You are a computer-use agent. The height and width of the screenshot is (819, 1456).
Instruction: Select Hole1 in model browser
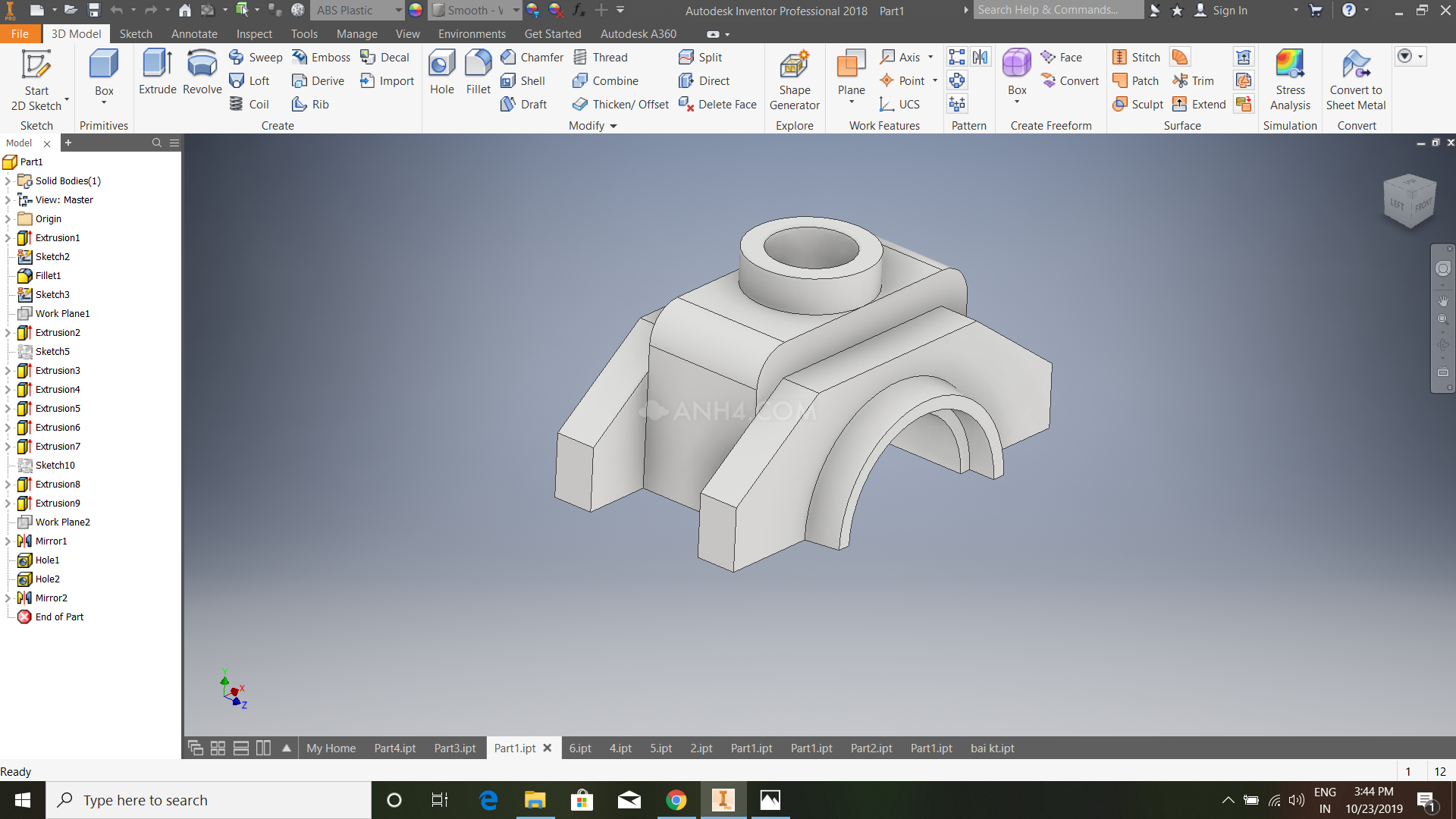(x=47, y=560)
